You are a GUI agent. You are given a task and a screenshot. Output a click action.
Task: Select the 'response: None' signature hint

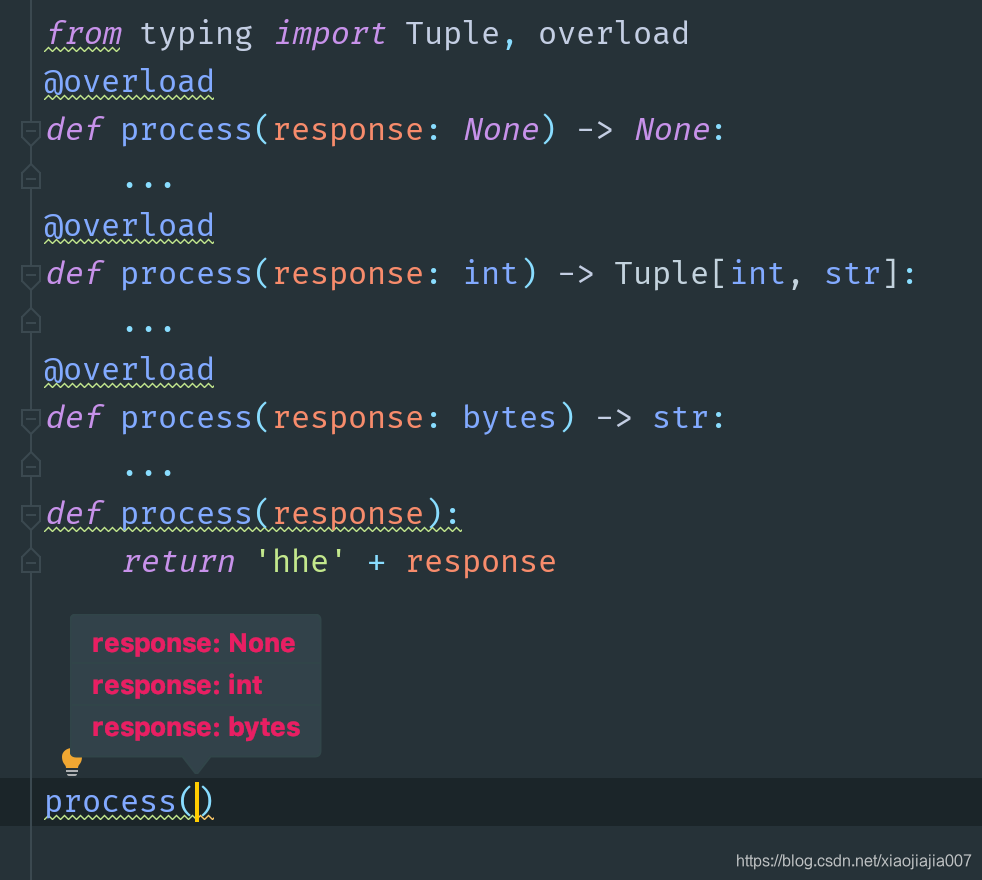point(193,644)
